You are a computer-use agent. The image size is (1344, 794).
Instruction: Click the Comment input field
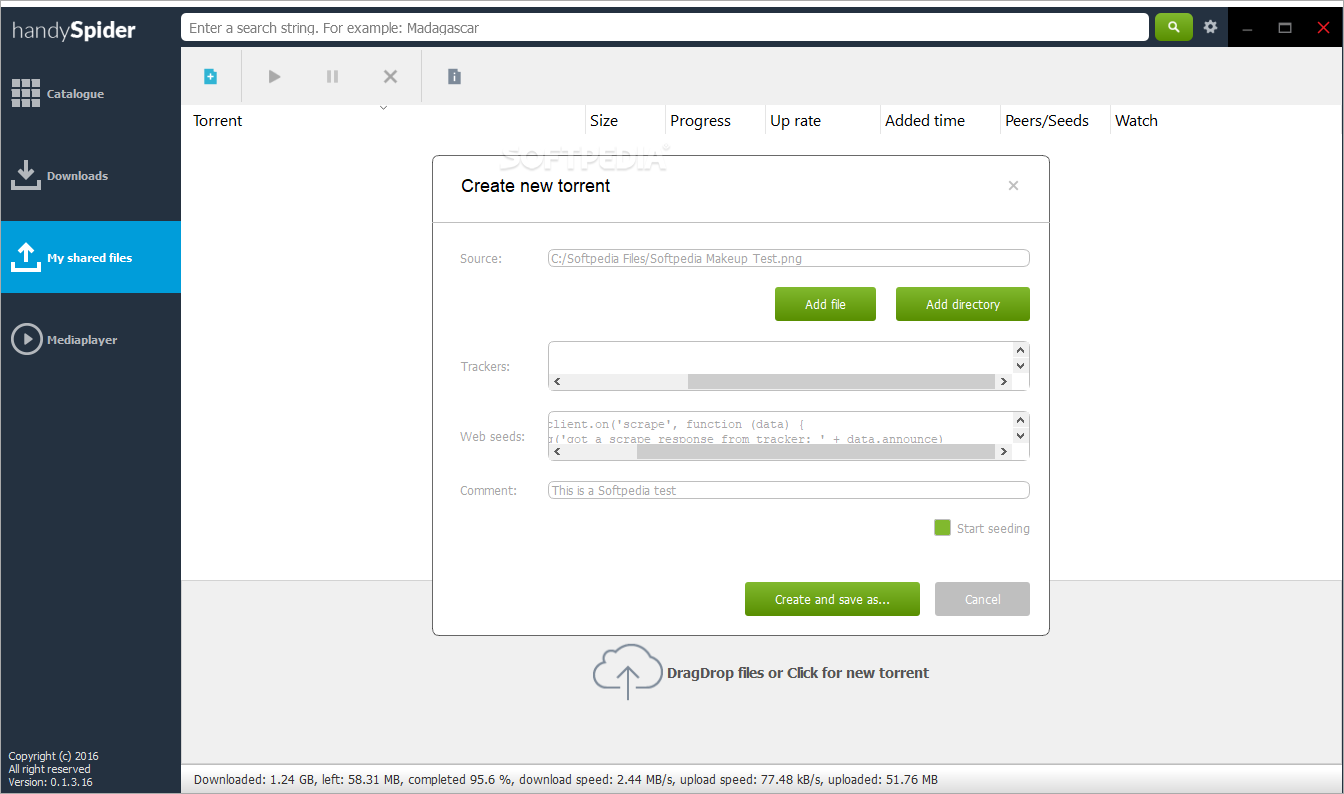(x=788, y=490)
